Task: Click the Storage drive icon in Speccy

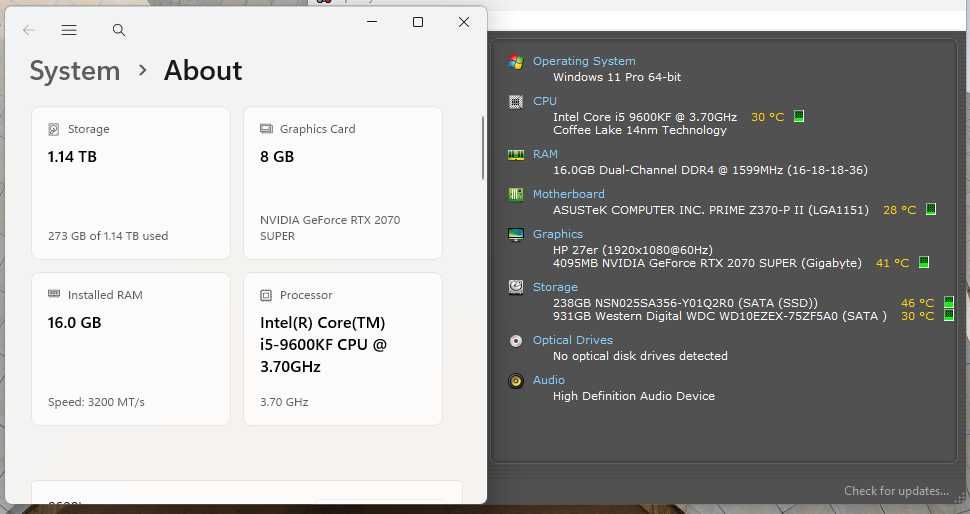Action: (516, 287)
